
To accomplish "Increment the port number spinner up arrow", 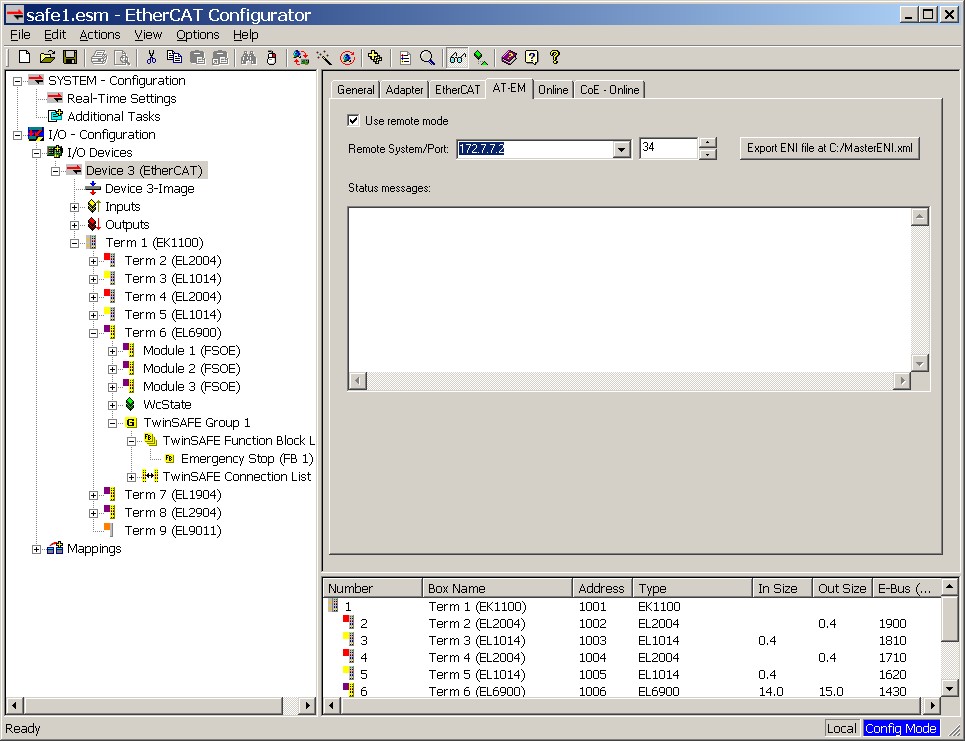I will [708, 143].
